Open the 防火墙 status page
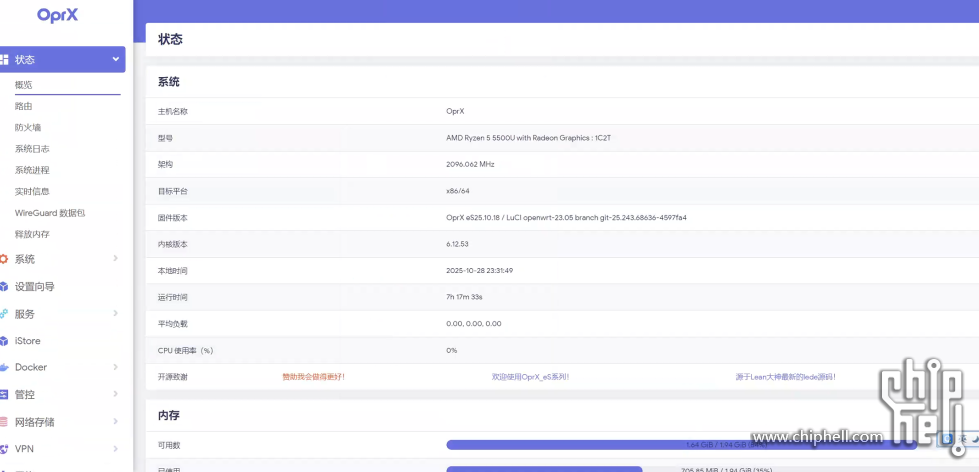The image size is (979, 472). 28,128
